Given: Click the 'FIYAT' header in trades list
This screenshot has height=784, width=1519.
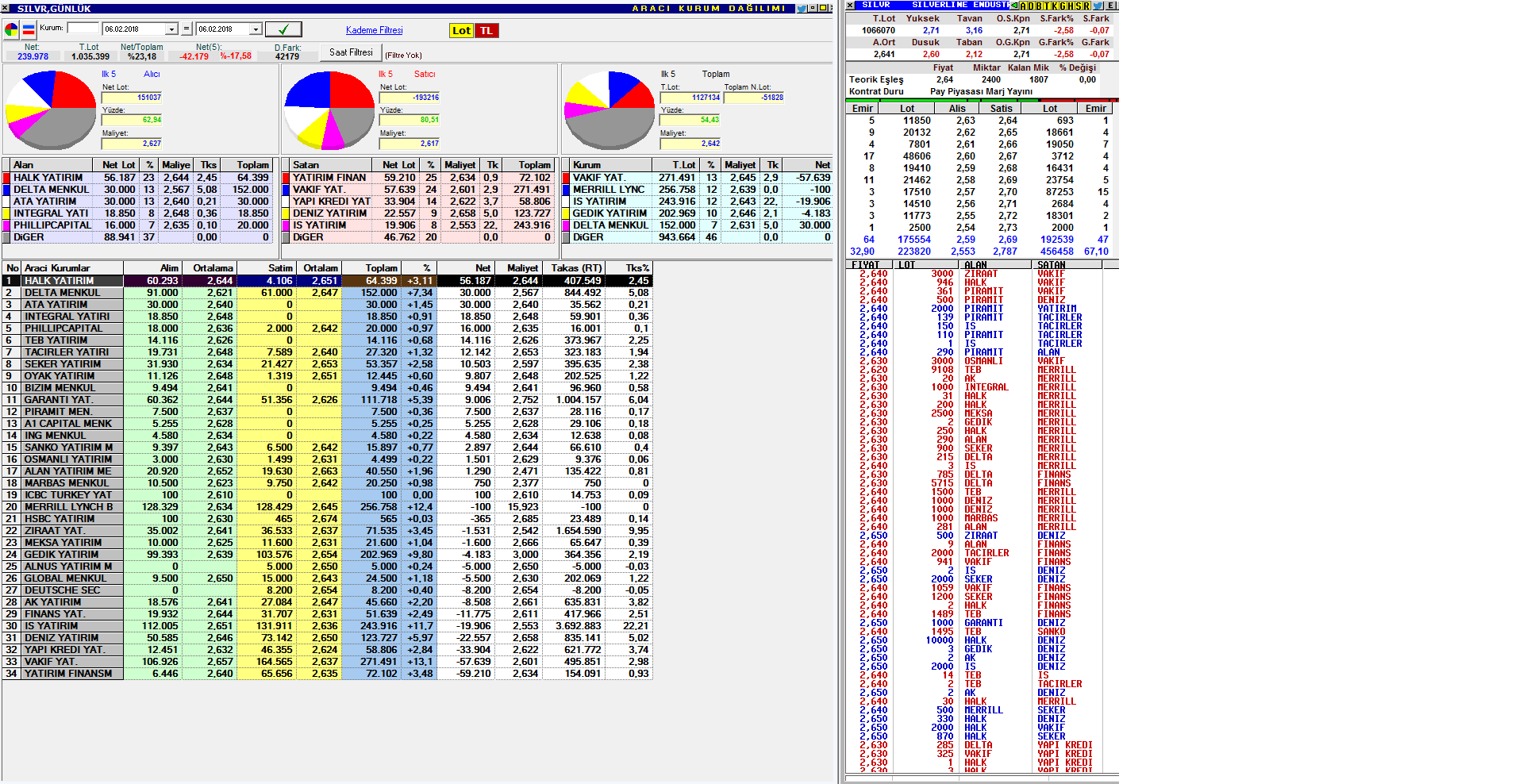Looking at the screenshot, I should [x=868, y=265].
